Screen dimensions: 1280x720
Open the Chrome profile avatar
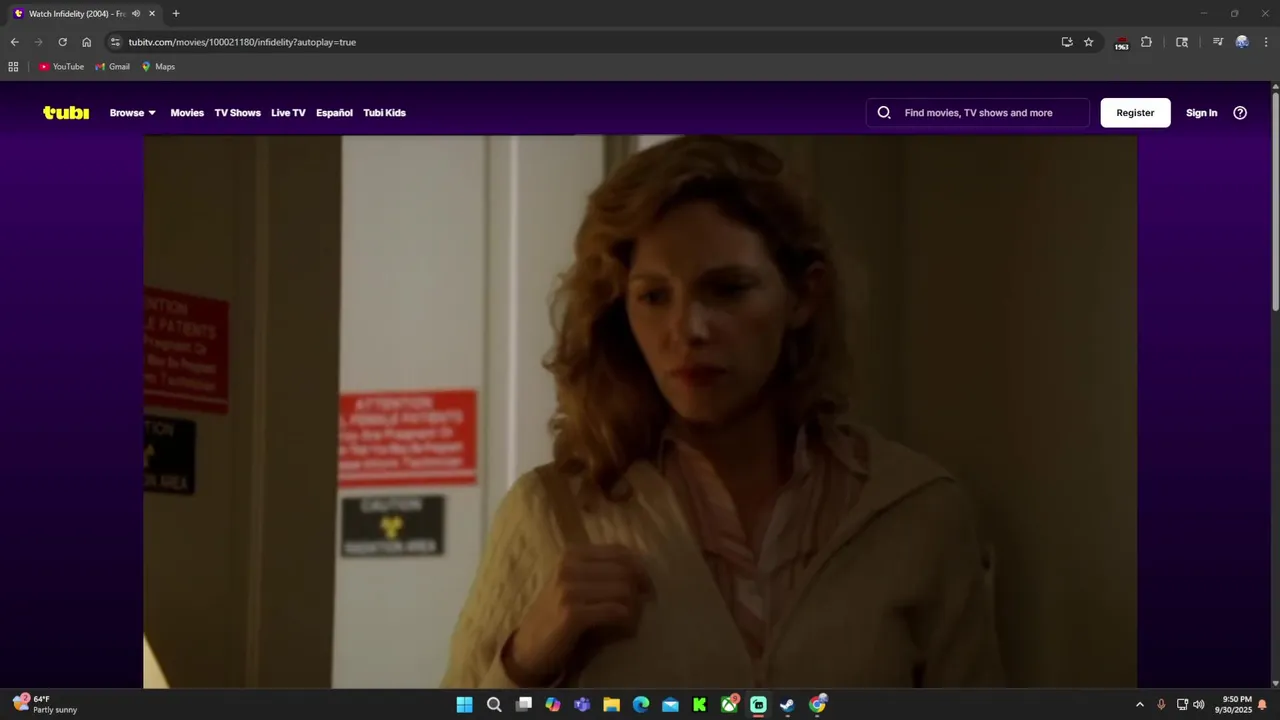click(x=1242, y=42)
